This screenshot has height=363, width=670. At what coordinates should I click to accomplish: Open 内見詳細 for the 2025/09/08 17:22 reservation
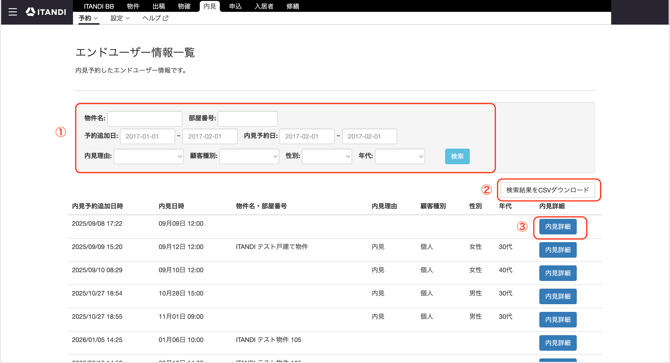pos(558,227)
